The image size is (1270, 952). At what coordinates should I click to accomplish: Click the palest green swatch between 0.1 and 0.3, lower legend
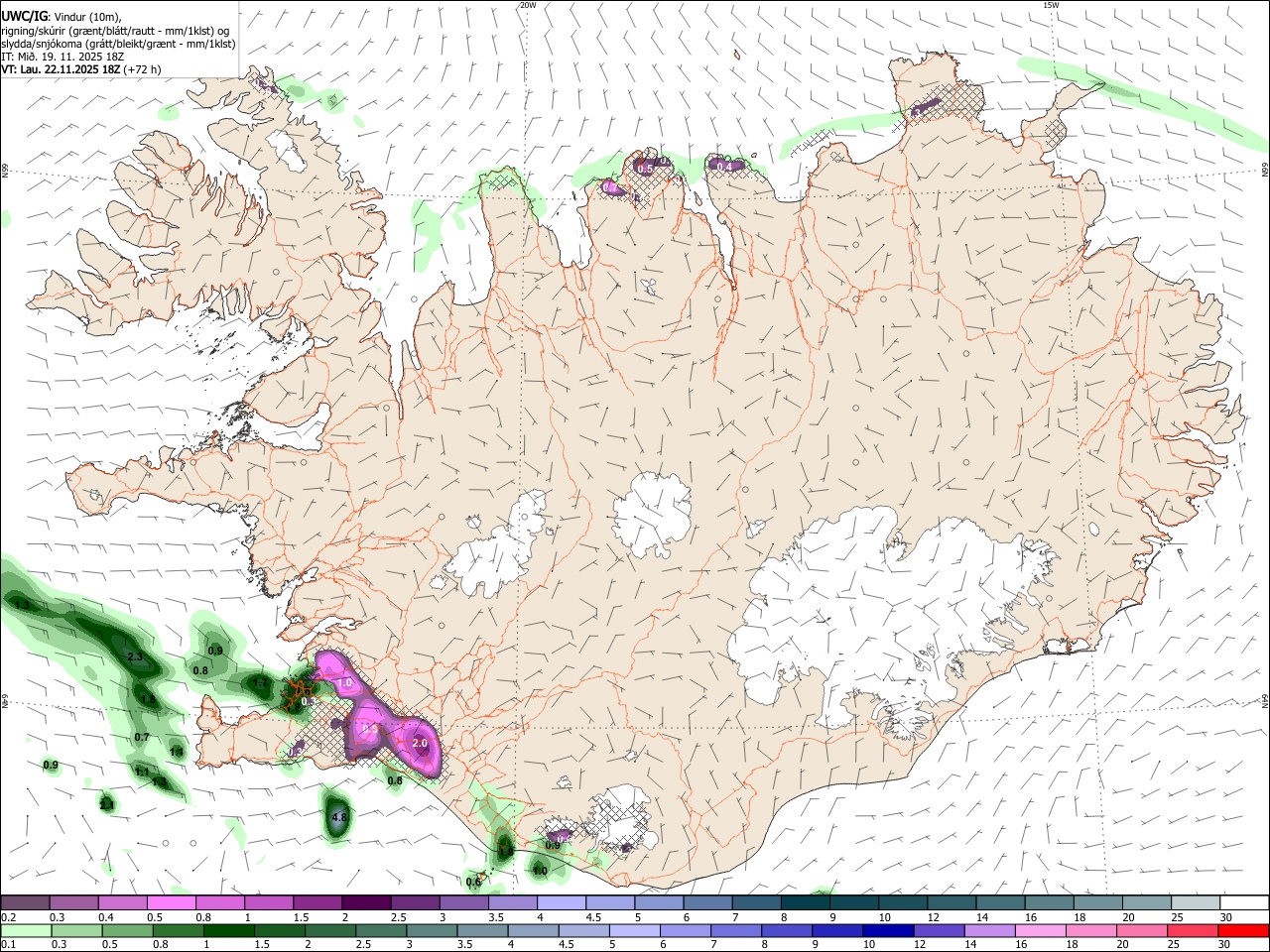27,930
